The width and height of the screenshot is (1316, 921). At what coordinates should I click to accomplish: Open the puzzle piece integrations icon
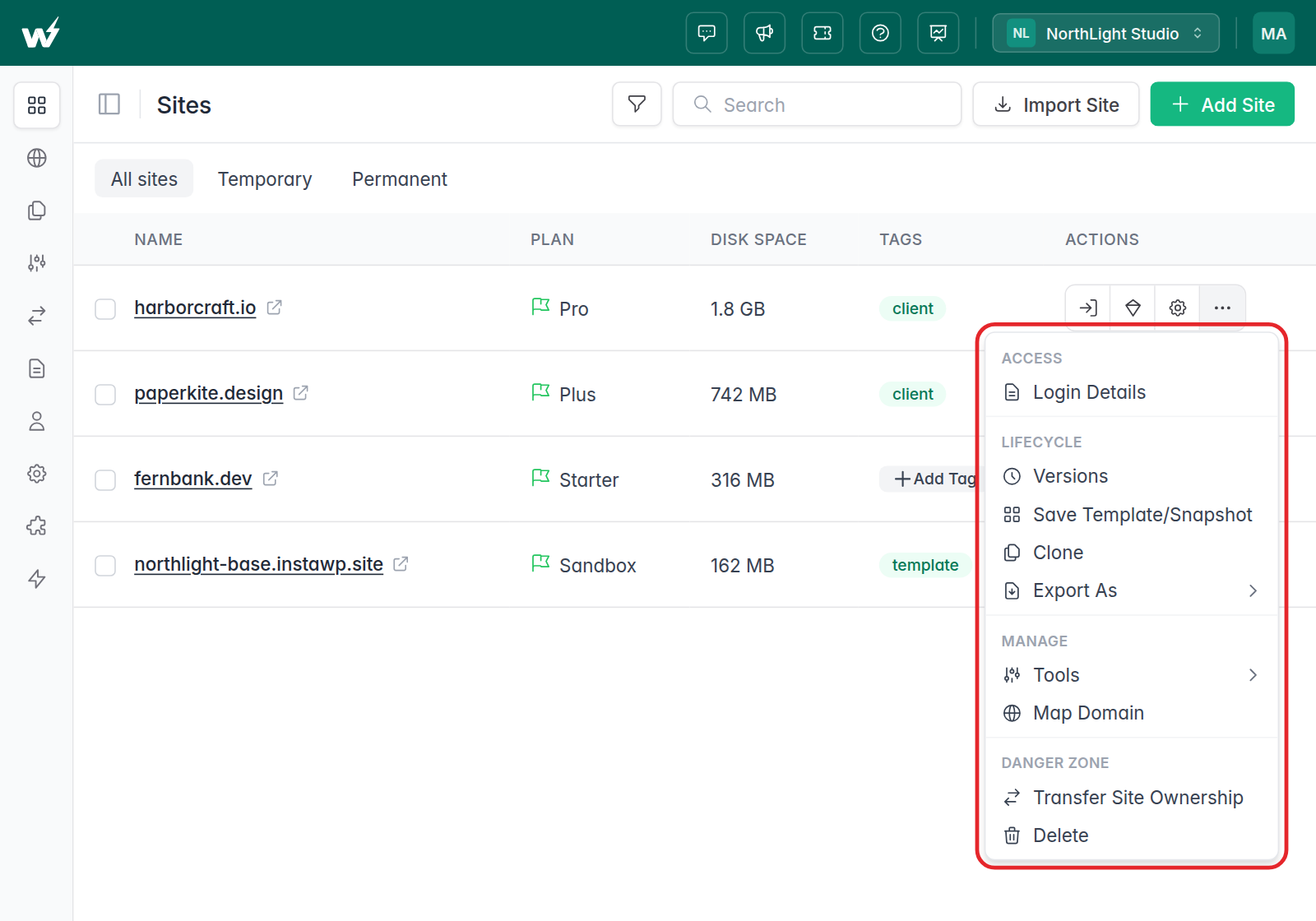37,526
